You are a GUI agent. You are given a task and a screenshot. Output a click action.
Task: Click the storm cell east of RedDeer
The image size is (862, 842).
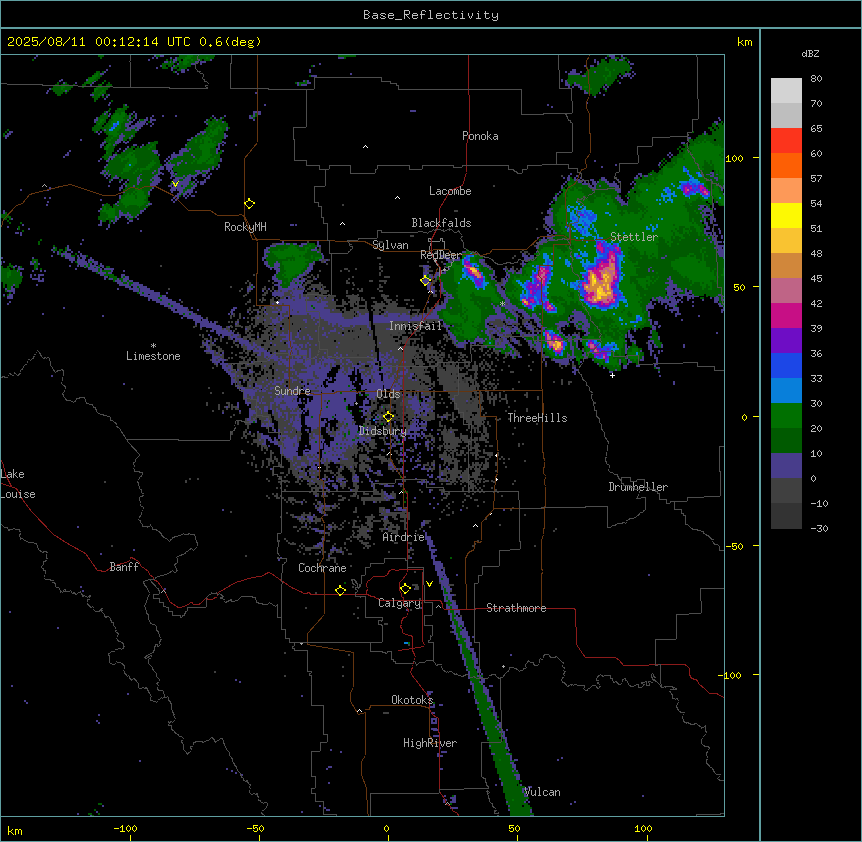473,271
